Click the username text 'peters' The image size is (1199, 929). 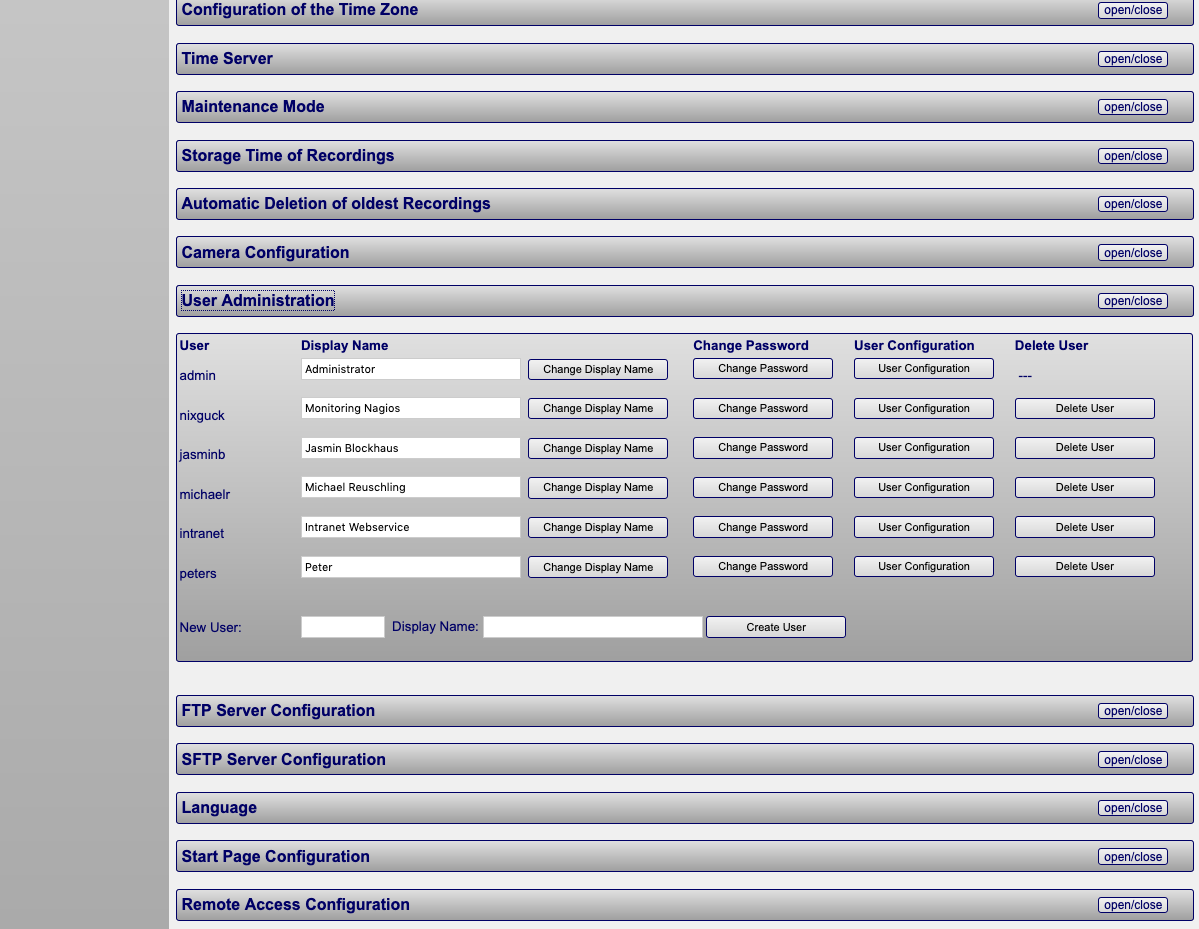[x=197, y=573]
